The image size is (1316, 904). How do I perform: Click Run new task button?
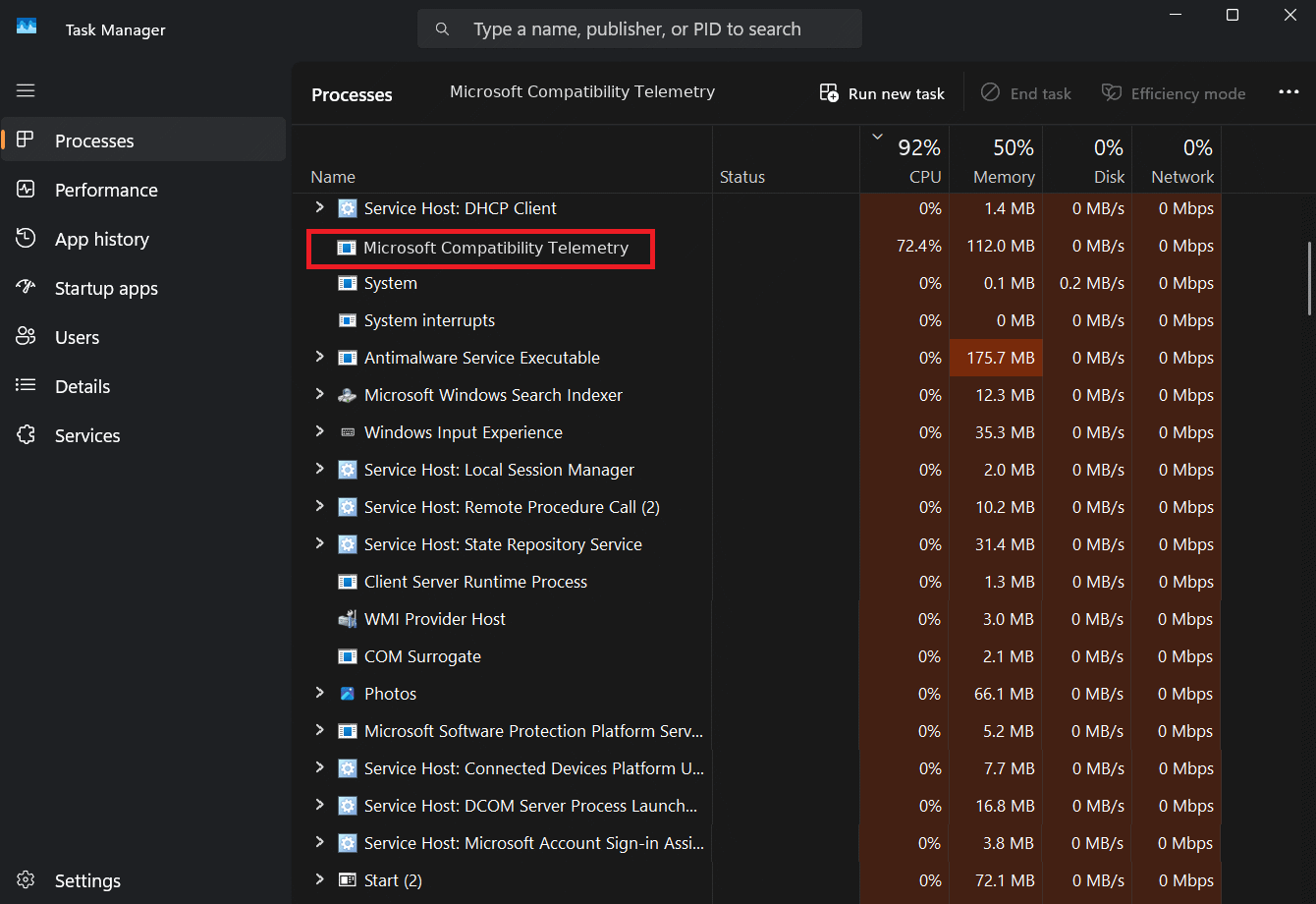[882, 93]
